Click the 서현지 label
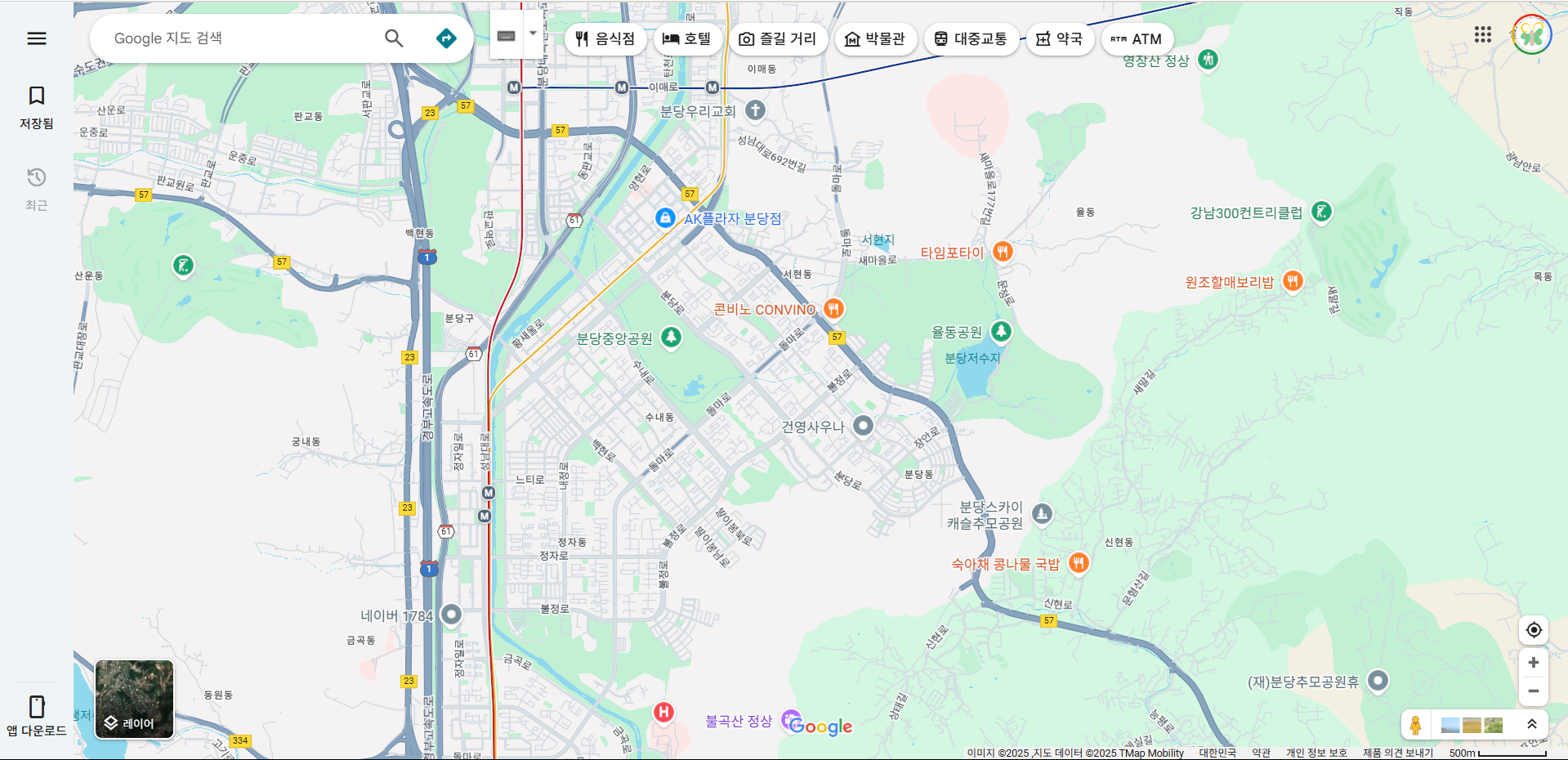The height and width of the screenshot is (760, 1568). (x=878, y=239)
